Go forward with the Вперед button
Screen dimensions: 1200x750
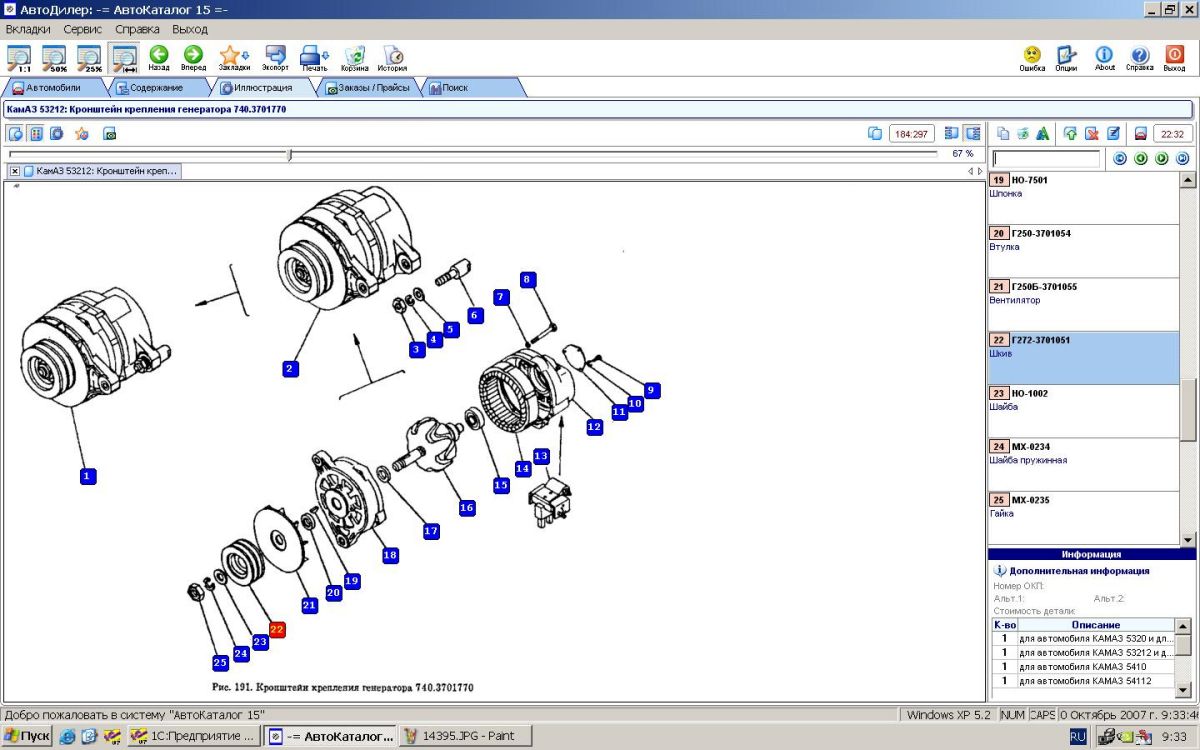pyautogui.click(x=194, y=59)
